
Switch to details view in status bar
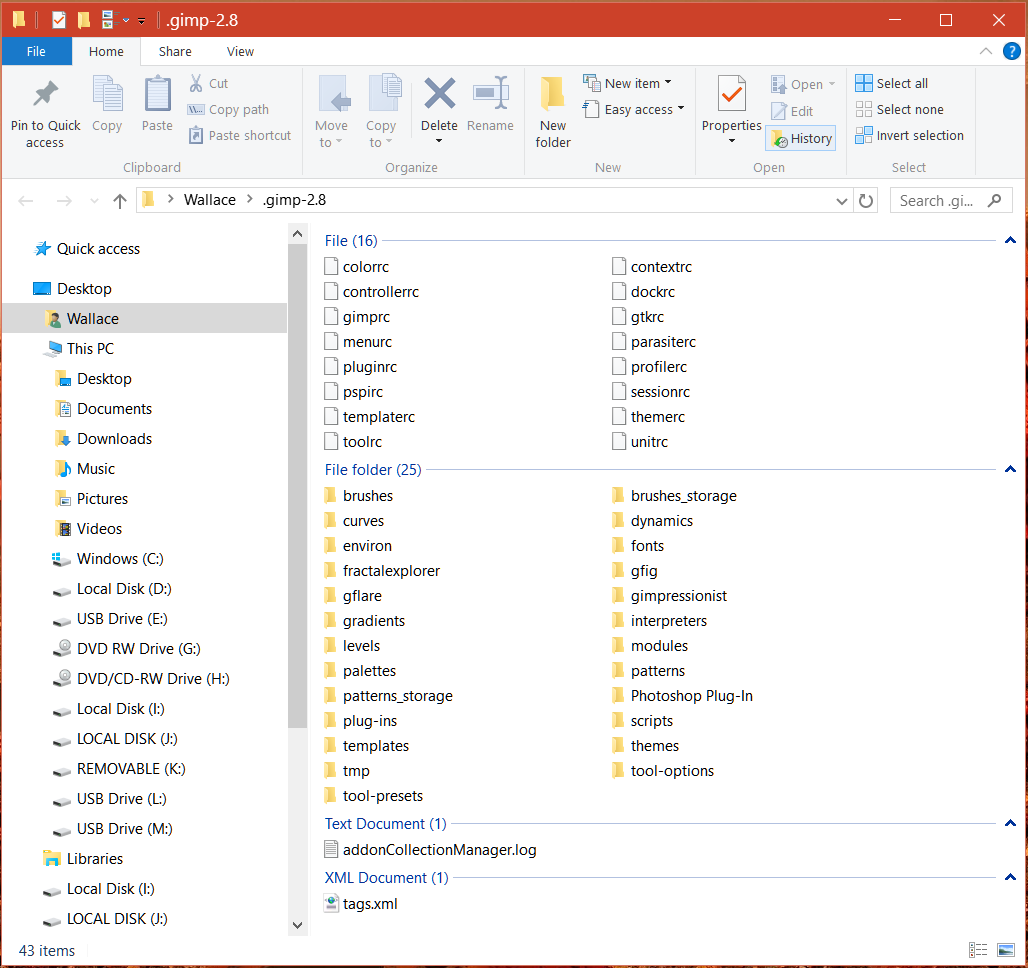tap(978, 950)
